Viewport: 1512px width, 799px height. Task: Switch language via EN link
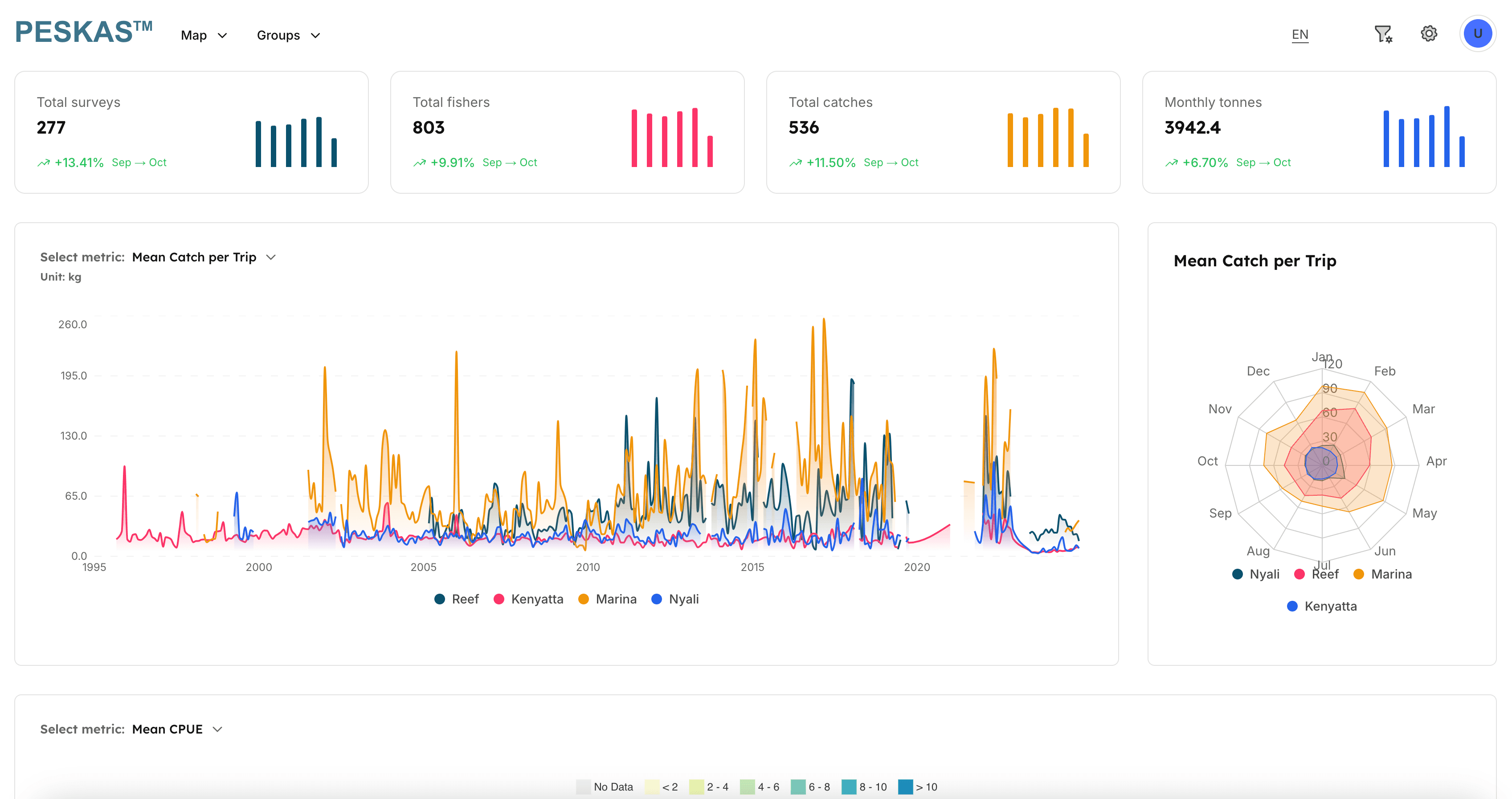point(1300,34)
